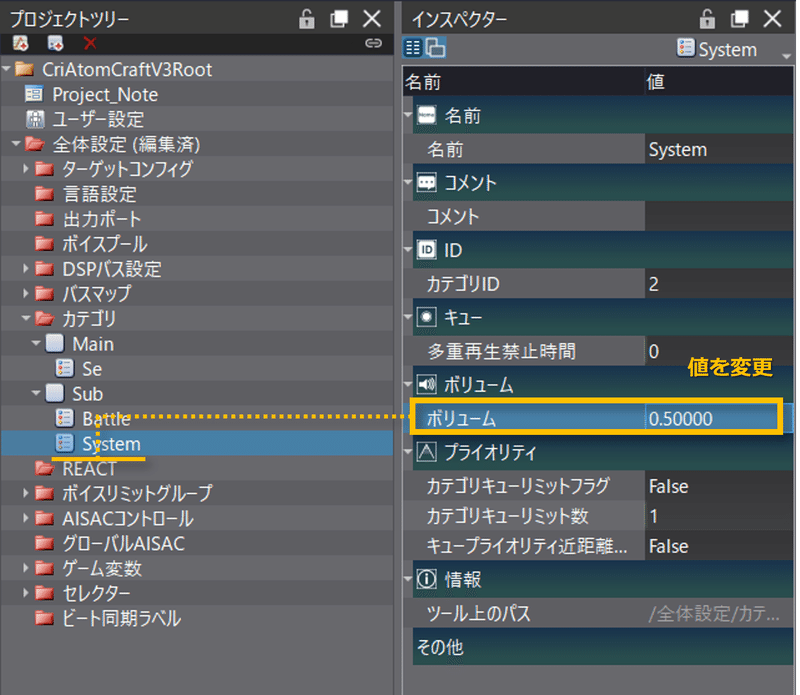Expand the セレクター folder
Viewport: 800px width, 695px height.
(26, 593)
